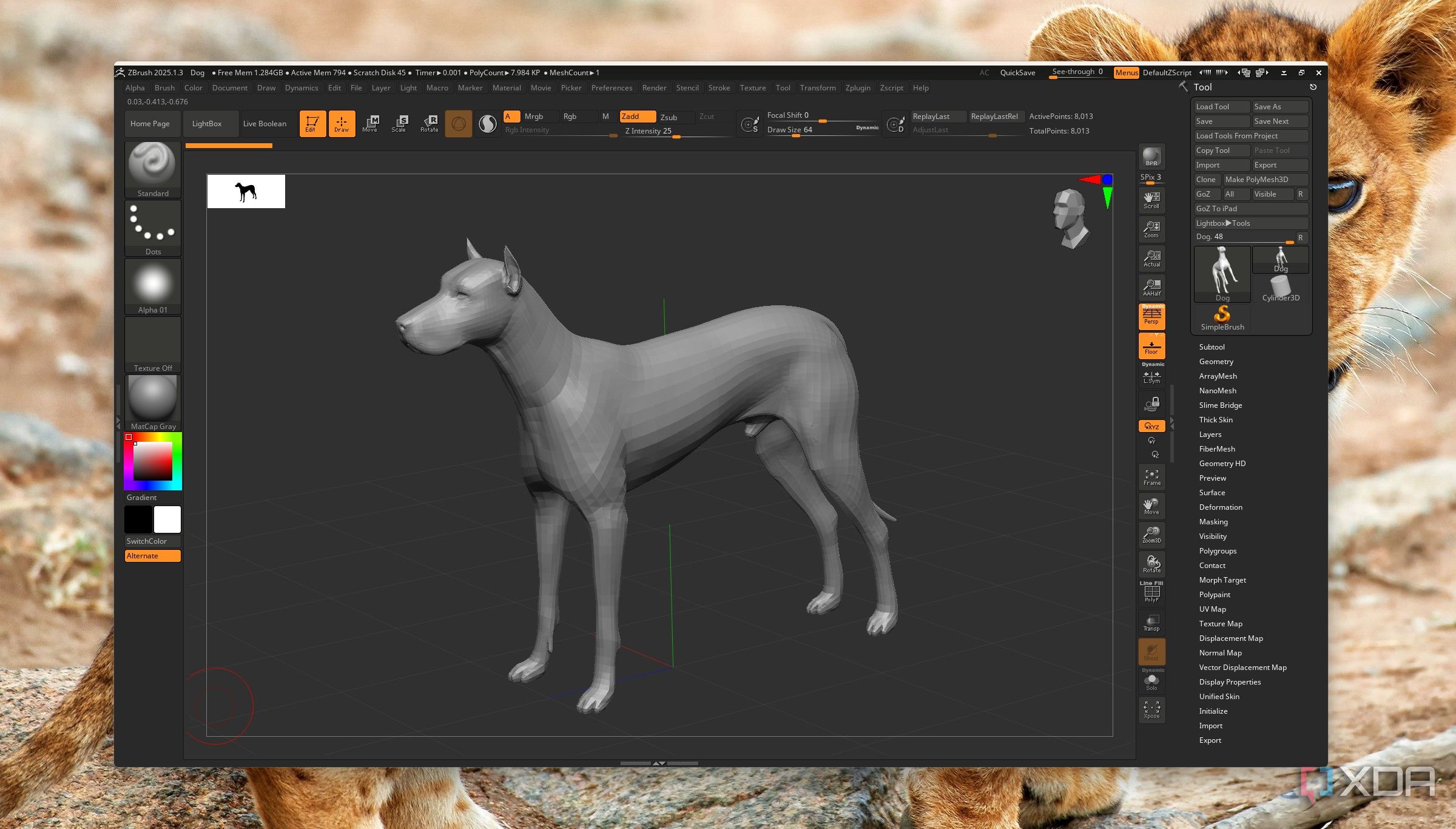
Task: Open the Dots stroke selector
Action: click(x=153, y=228)
